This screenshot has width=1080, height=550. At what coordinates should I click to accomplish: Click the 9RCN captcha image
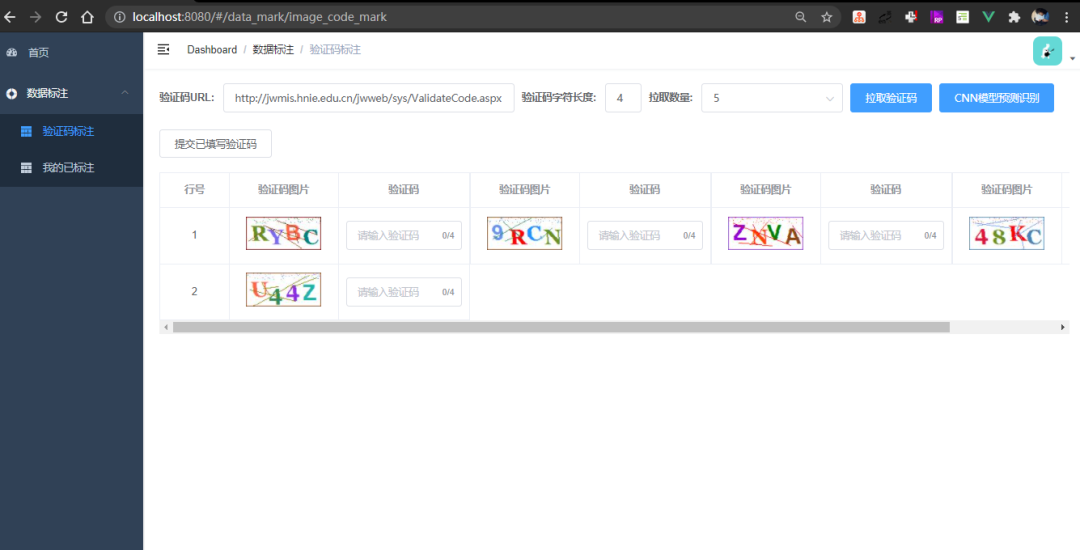(x=524, y=233)
